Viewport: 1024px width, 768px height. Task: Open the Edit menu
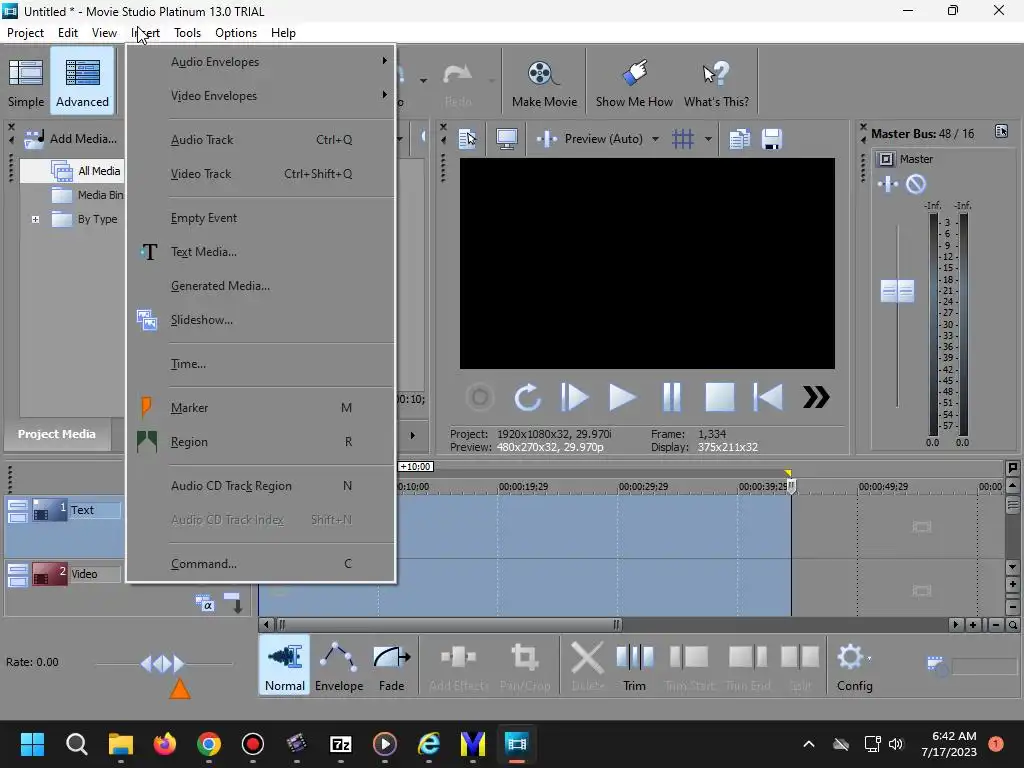click(67, 33)
